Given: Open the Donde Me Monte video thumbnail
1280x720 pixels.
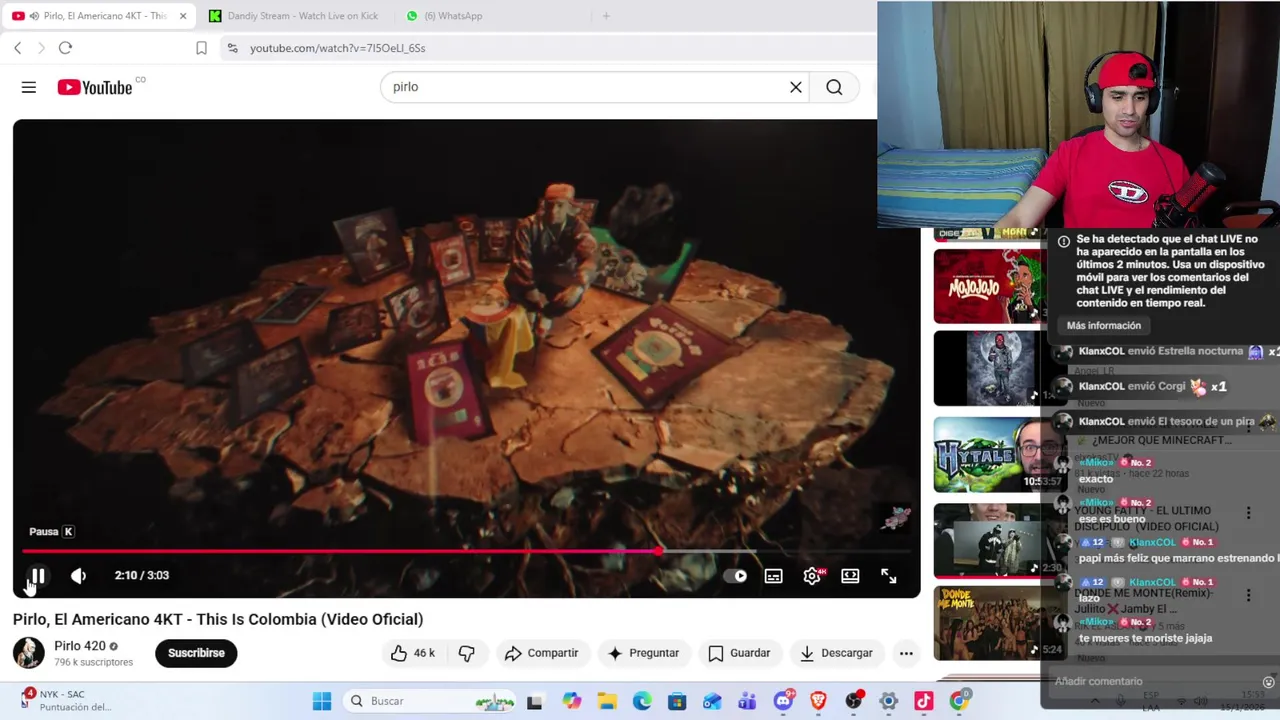Looking at the screenshot, I should [988, 623].
